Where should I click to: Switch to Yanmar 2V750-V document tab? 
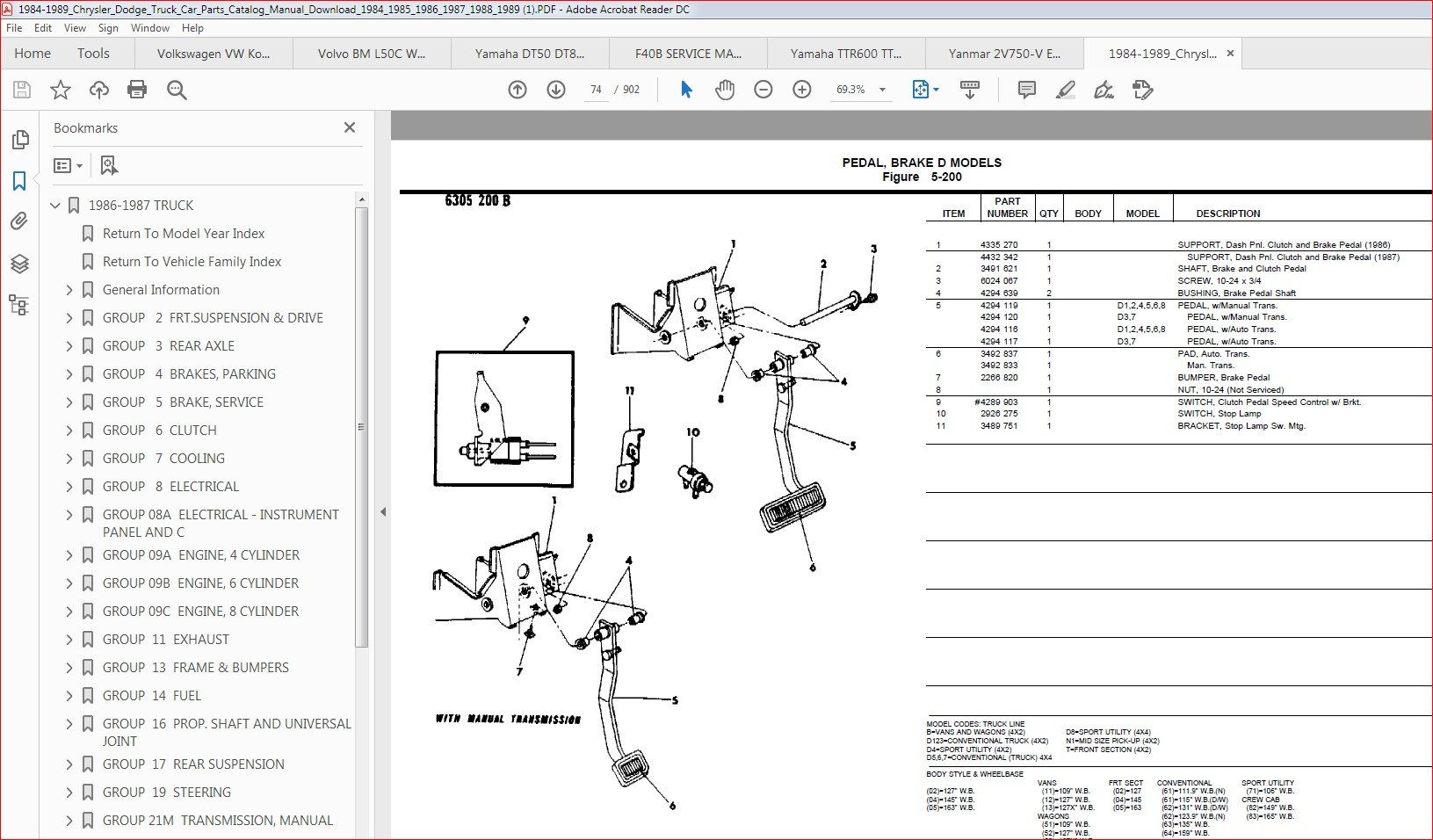tap(1004, 54)
